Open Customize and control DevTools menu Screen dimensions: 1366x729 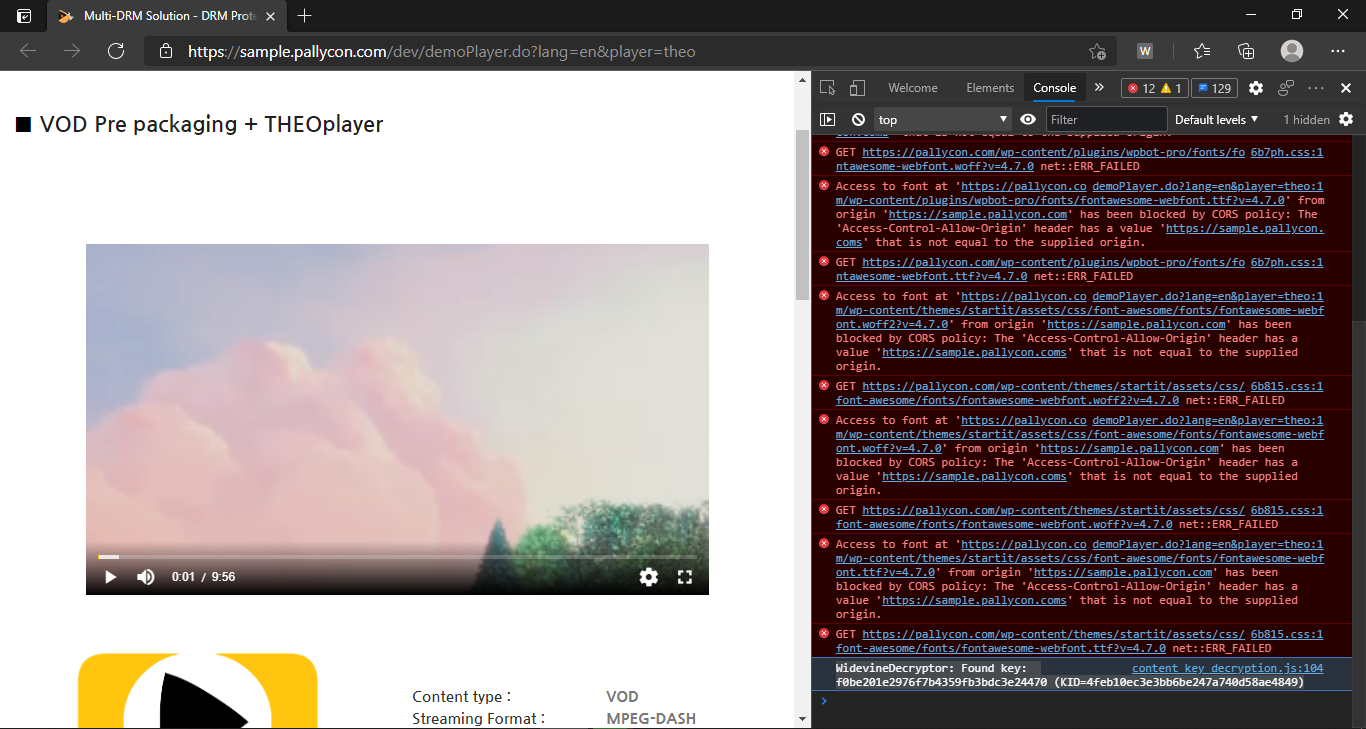[1316, 88]
